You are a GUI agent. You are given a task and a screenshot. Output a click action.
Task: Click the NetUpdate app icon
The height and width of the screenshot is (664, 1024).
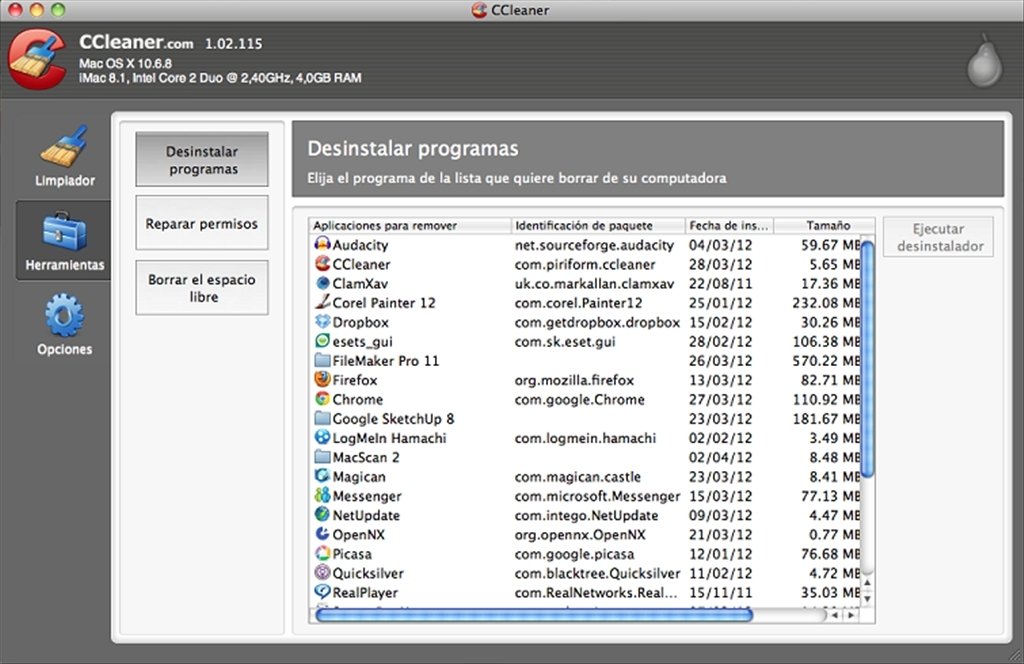[x=322, y=514]
